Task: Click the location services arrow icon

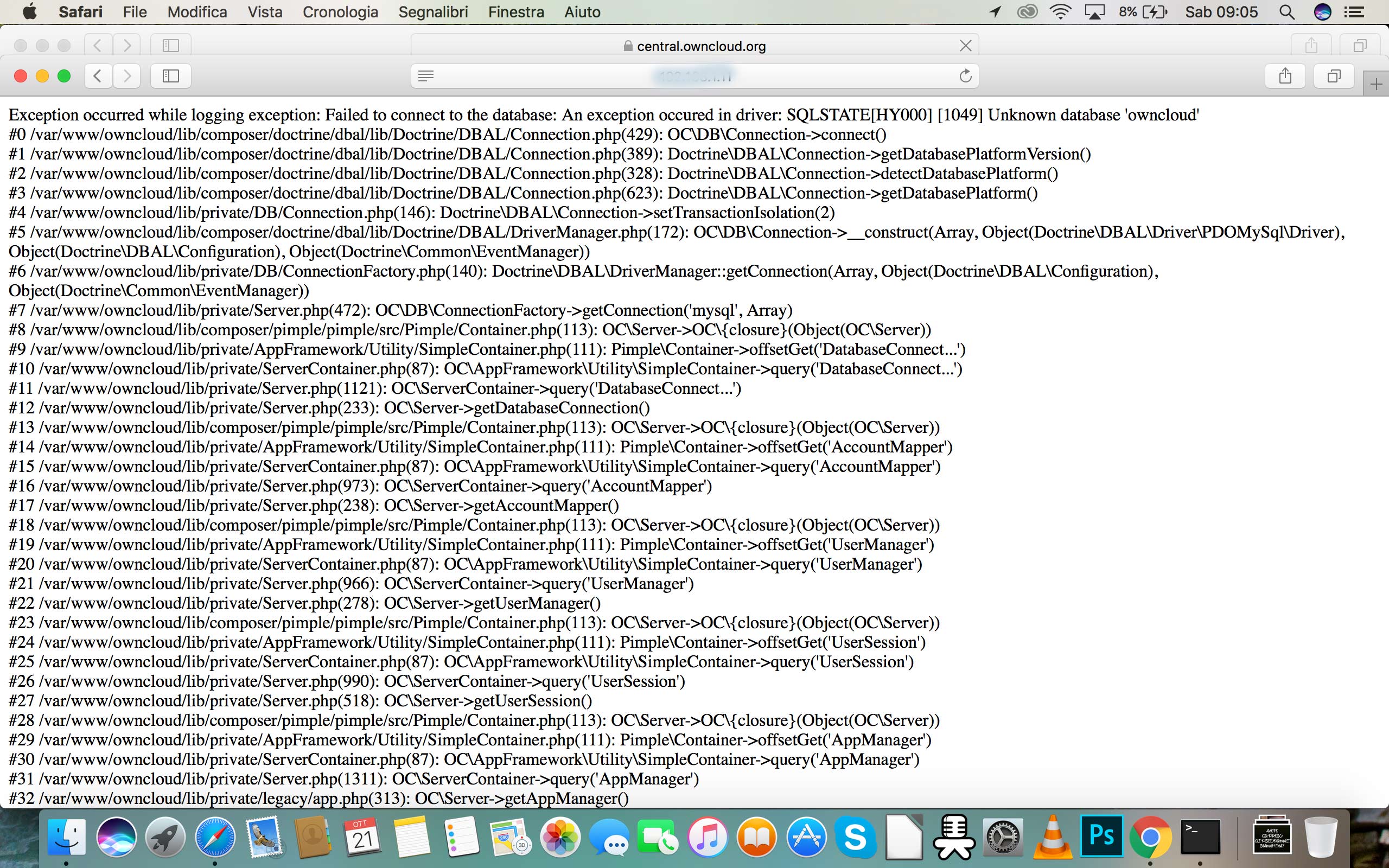Action: (x=996, y=12)
